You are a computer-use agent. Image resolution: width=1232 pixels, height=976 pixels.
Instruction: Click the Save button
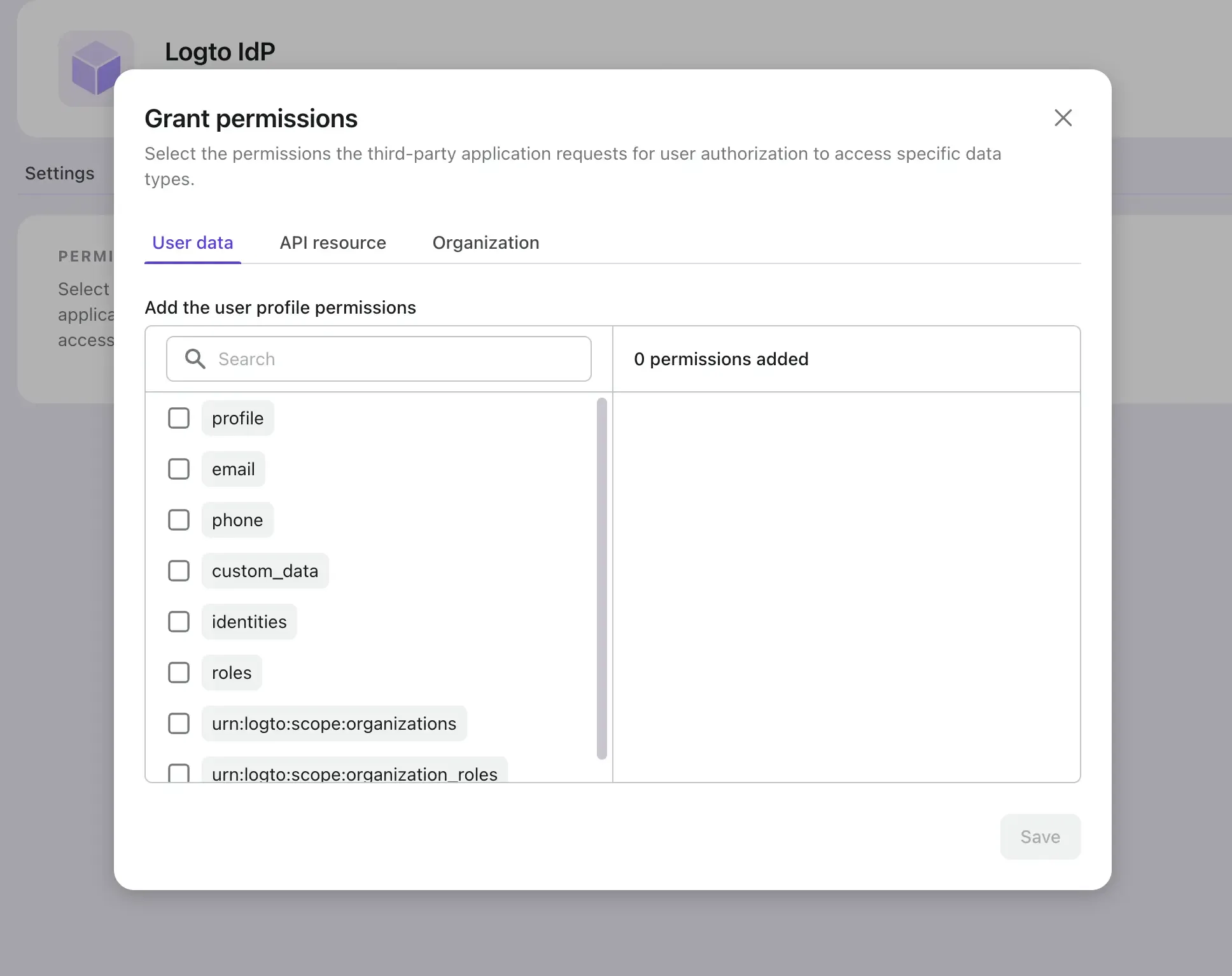[1040, 836]
